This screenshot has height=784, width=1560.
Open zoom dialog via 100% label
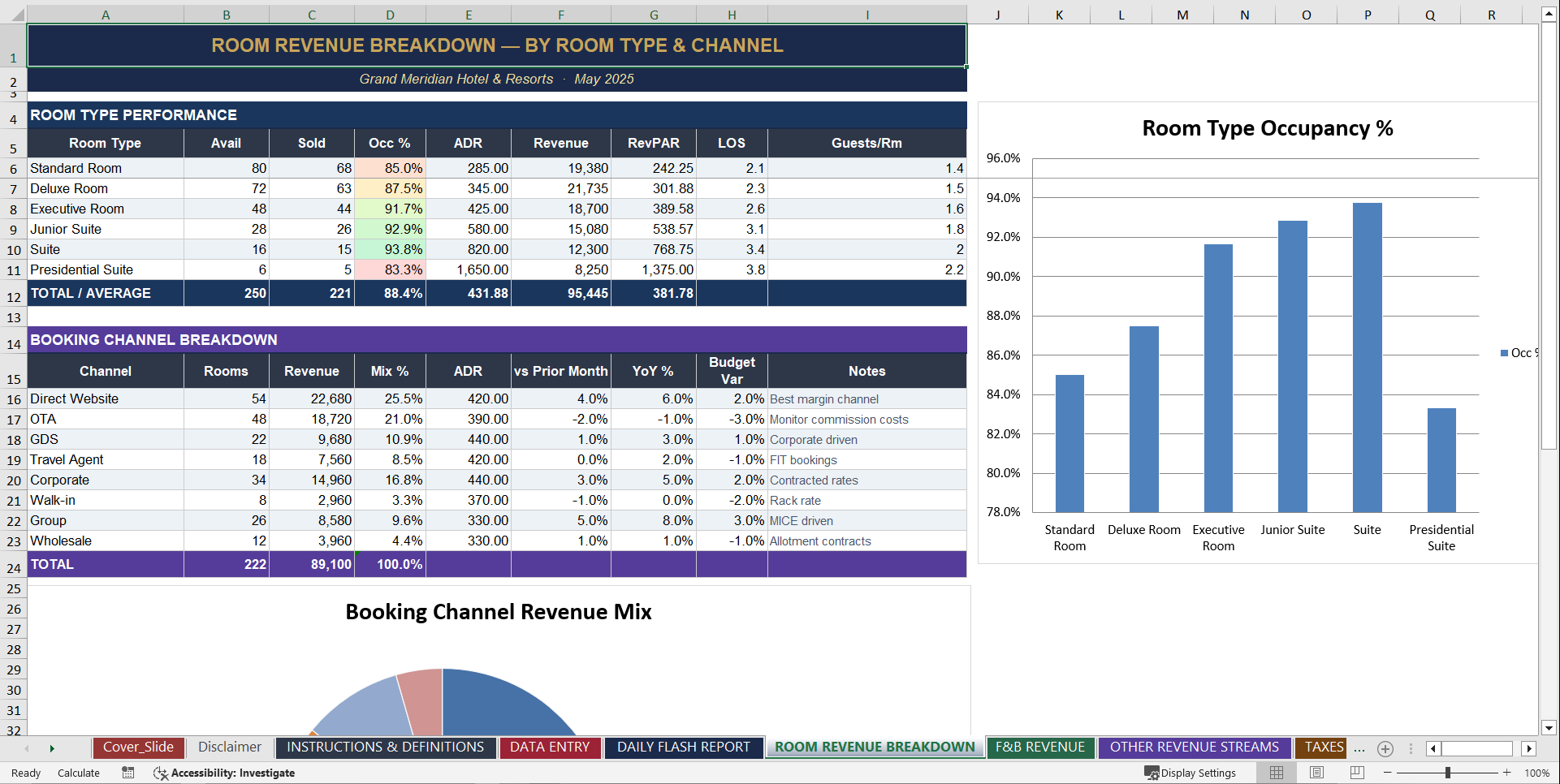[1536, 773]
